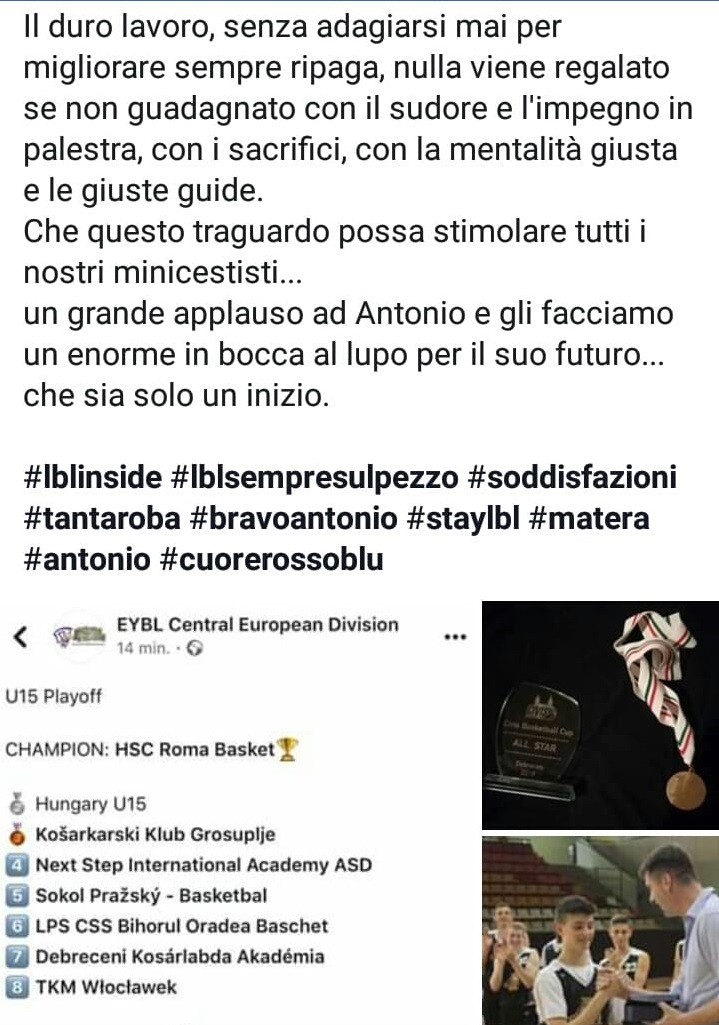Tap the back arrow beside EYBL logo
719x1025 pixels.
tap(21, 636)
